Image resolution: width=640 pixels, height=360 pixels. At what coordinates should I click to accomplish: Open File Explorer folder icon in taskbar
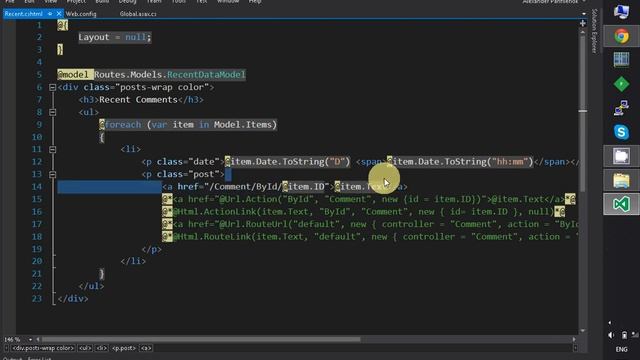(x=621, y=180)
